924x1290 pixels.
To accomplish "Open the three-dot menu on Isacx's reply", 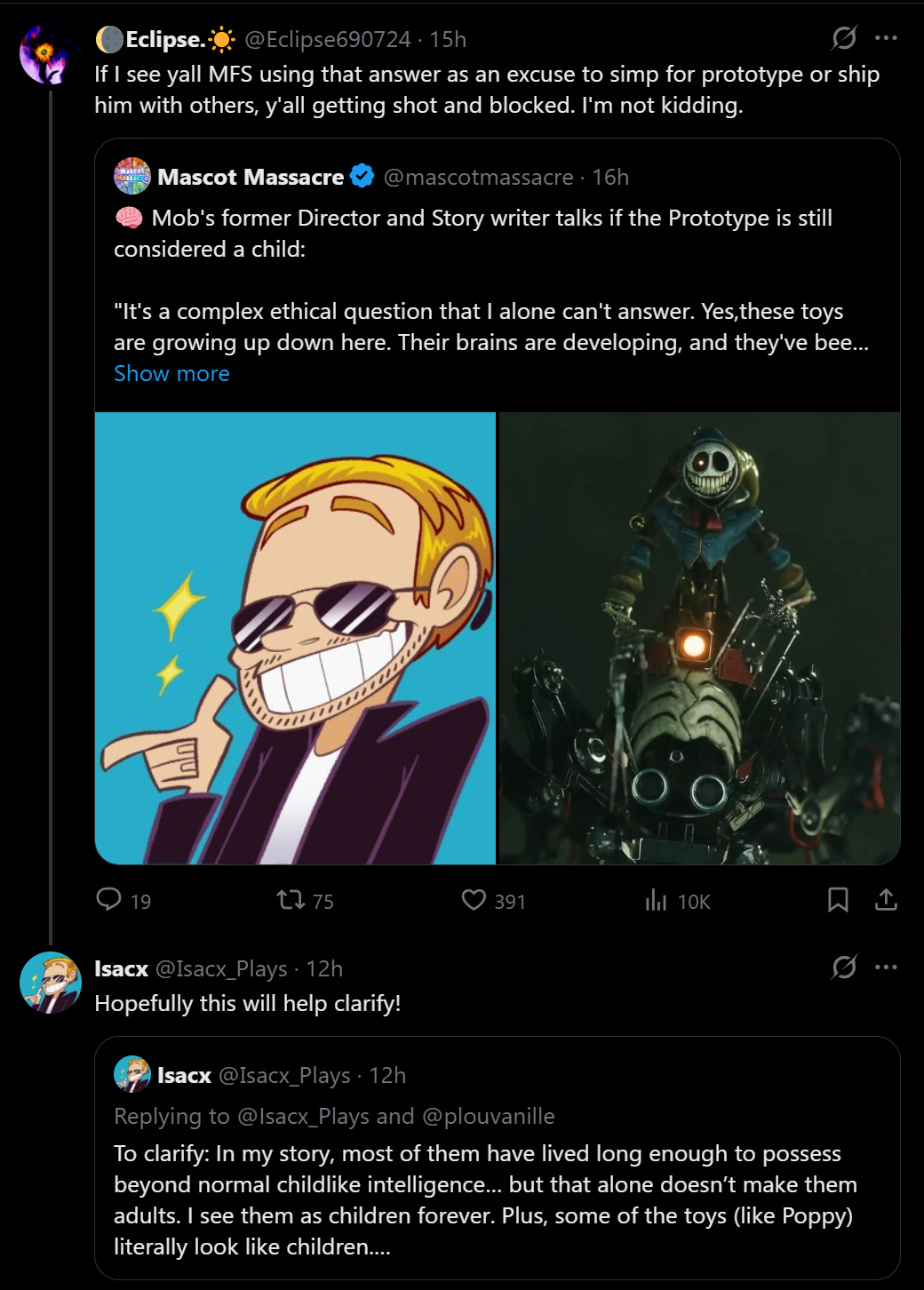I will point(886,967).
